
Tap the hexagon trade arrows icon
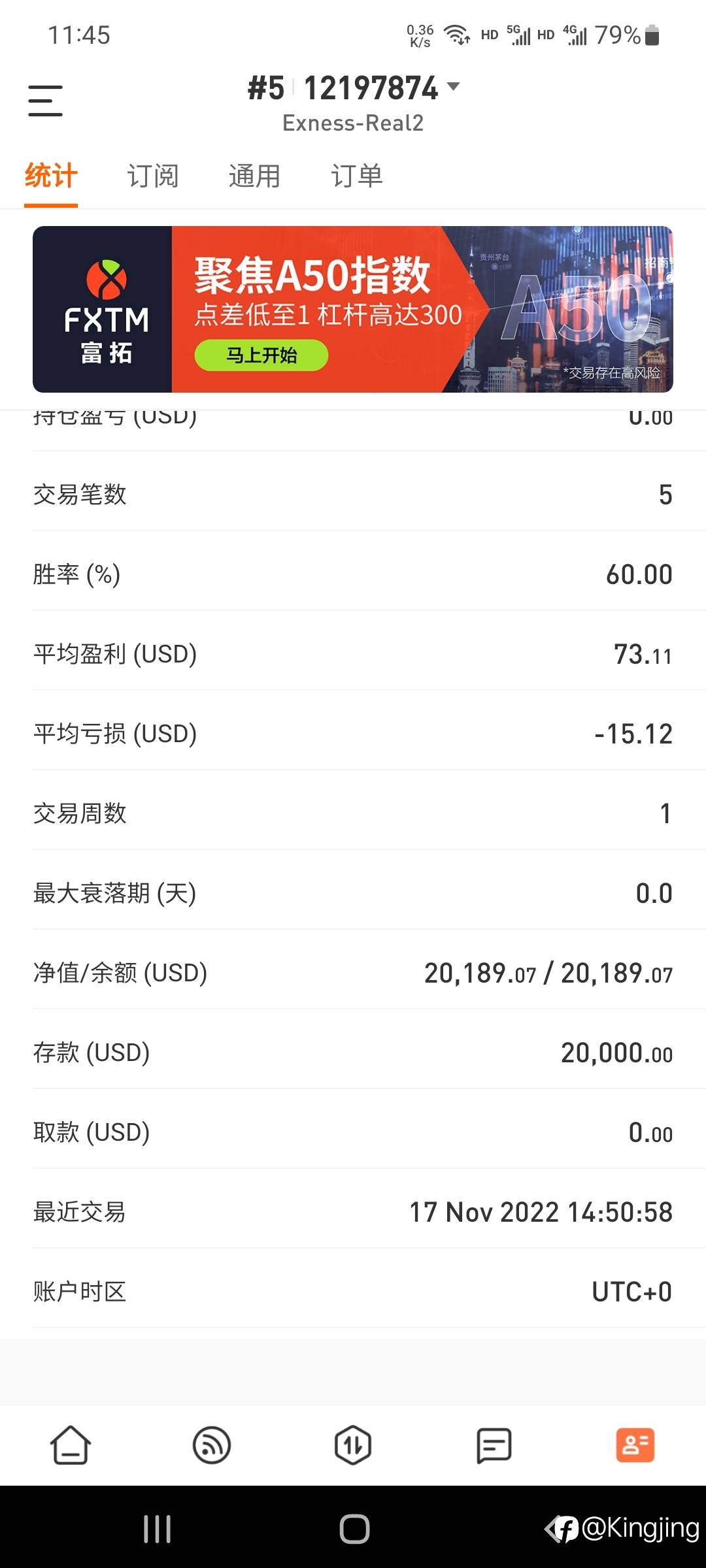[x=353, y=1445]
